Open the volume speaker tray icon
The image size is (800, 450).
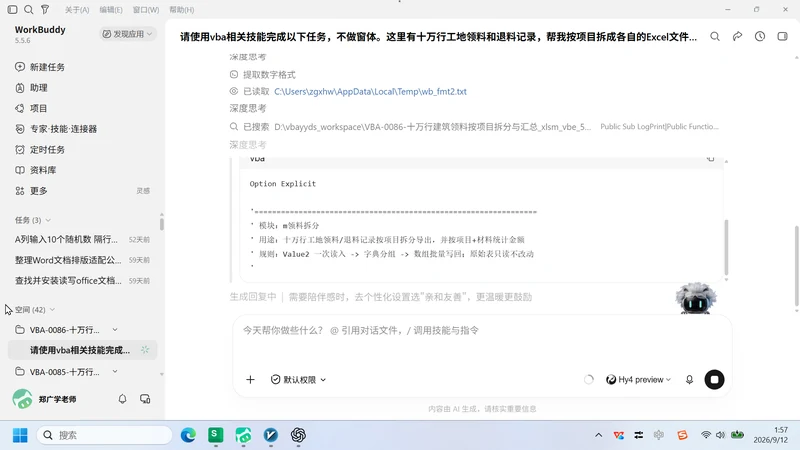tap(720, 435)
